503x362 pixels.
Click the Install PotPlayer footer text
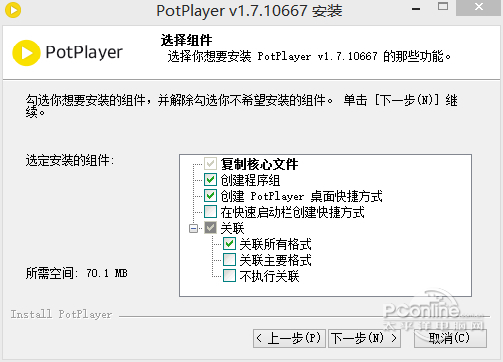(x=61, y=314)
